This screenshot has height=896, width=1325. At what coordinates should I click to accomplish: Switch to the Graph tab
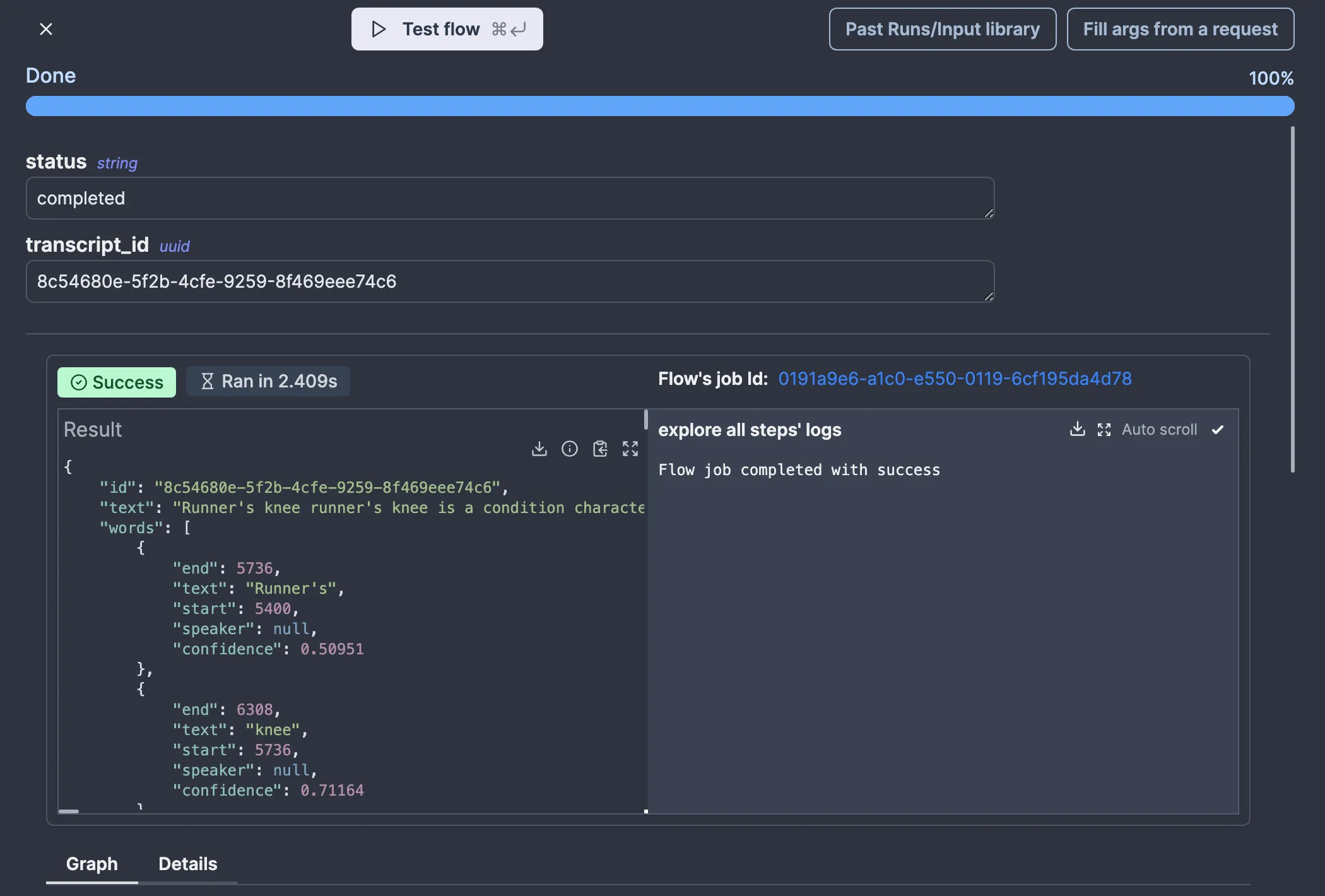(x=91, y=864)
